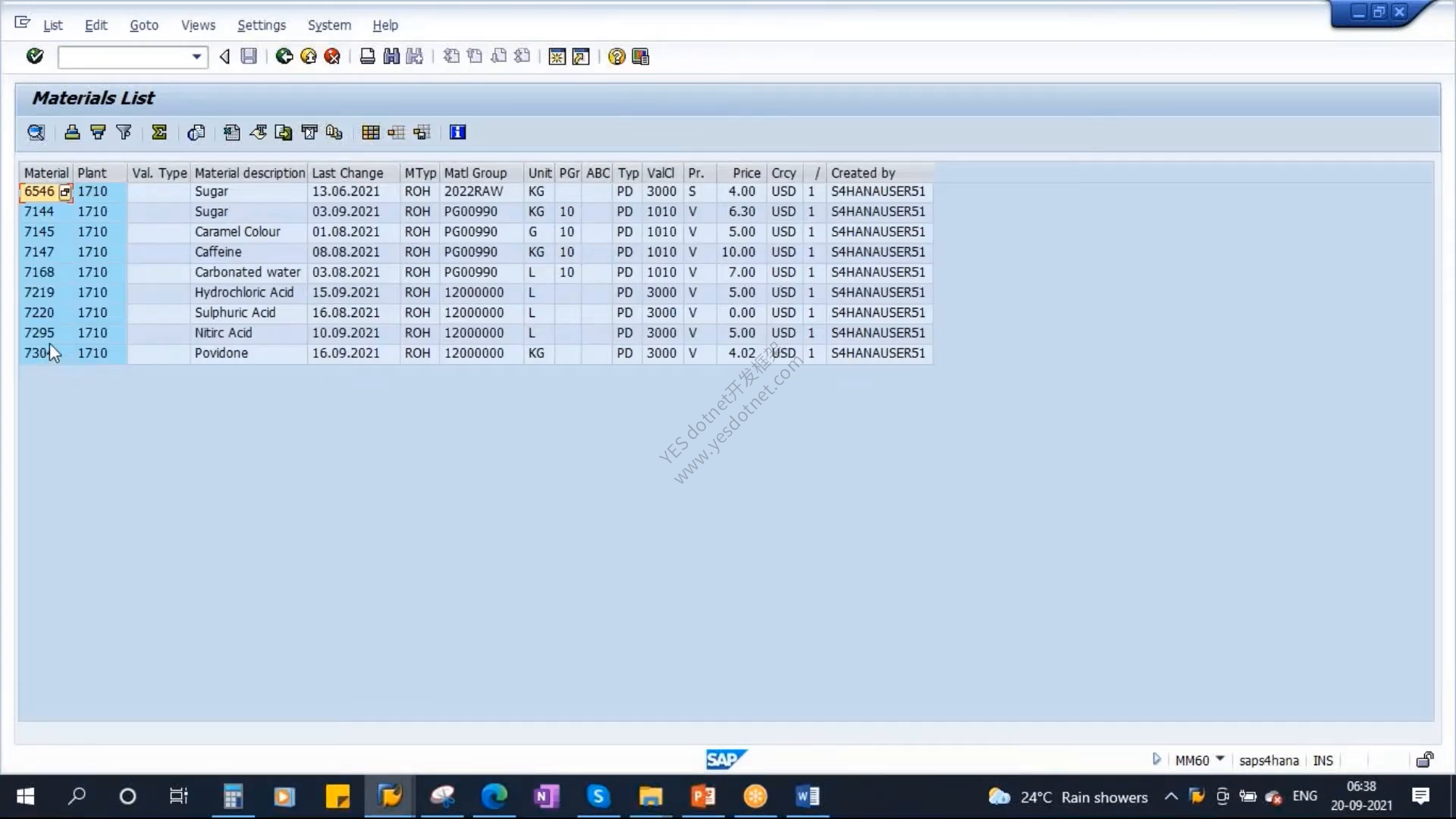The height and width of the screenshot is (819, 1456).
Task: Cancel with the red X icon
Action: point(332,56)
